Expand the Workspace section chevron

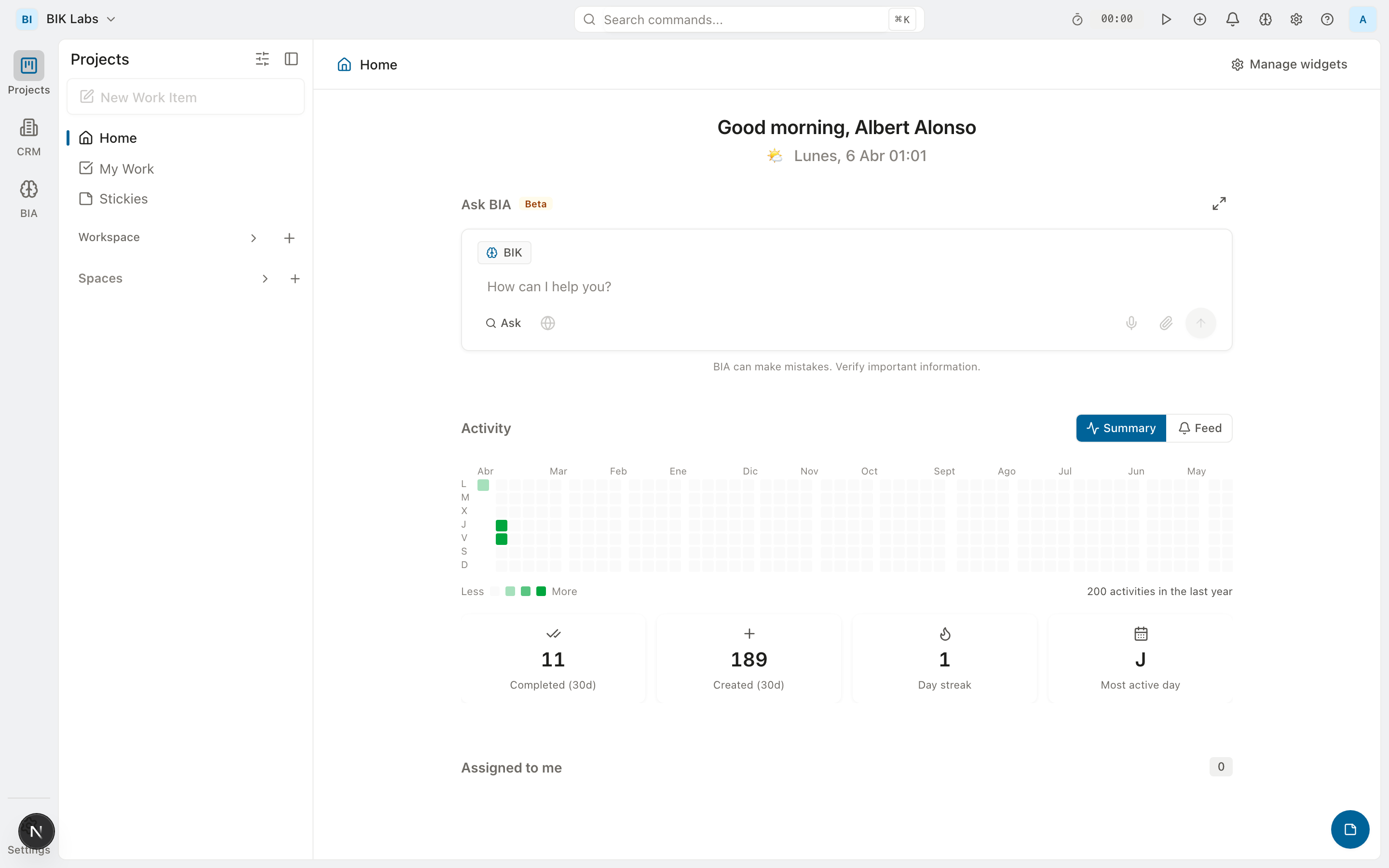(x=254, y=238)
